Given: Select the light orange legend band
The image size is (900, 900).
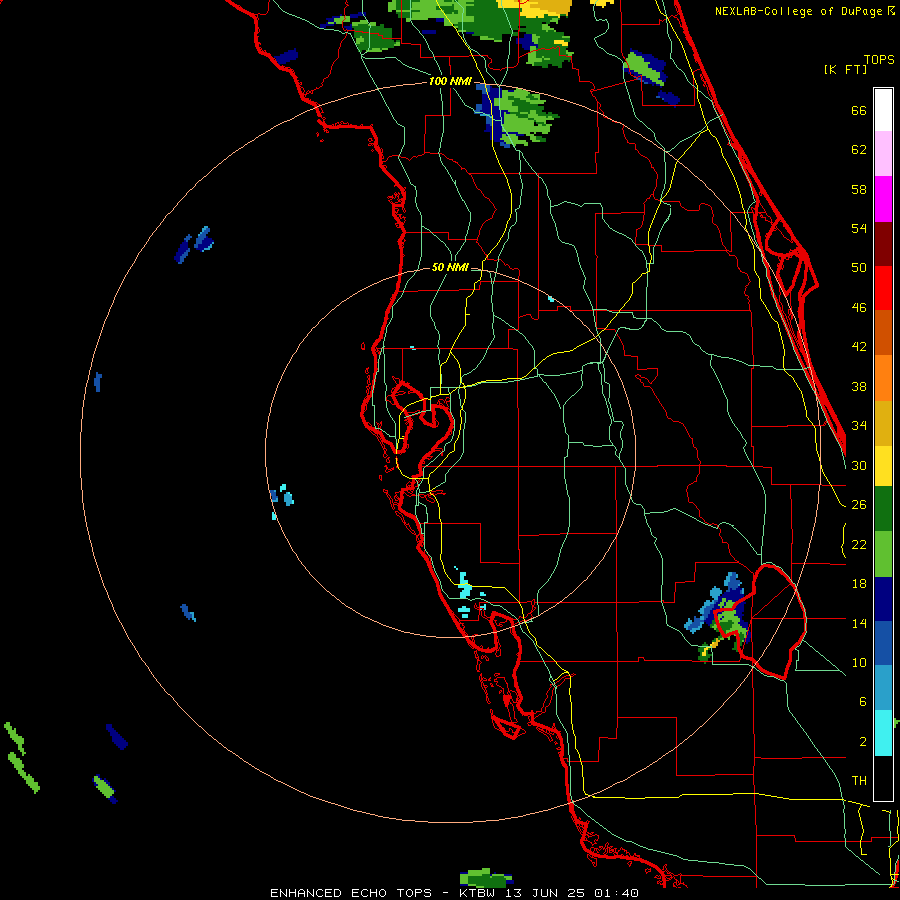Looking at the screenshot, I should click(883, 378).
